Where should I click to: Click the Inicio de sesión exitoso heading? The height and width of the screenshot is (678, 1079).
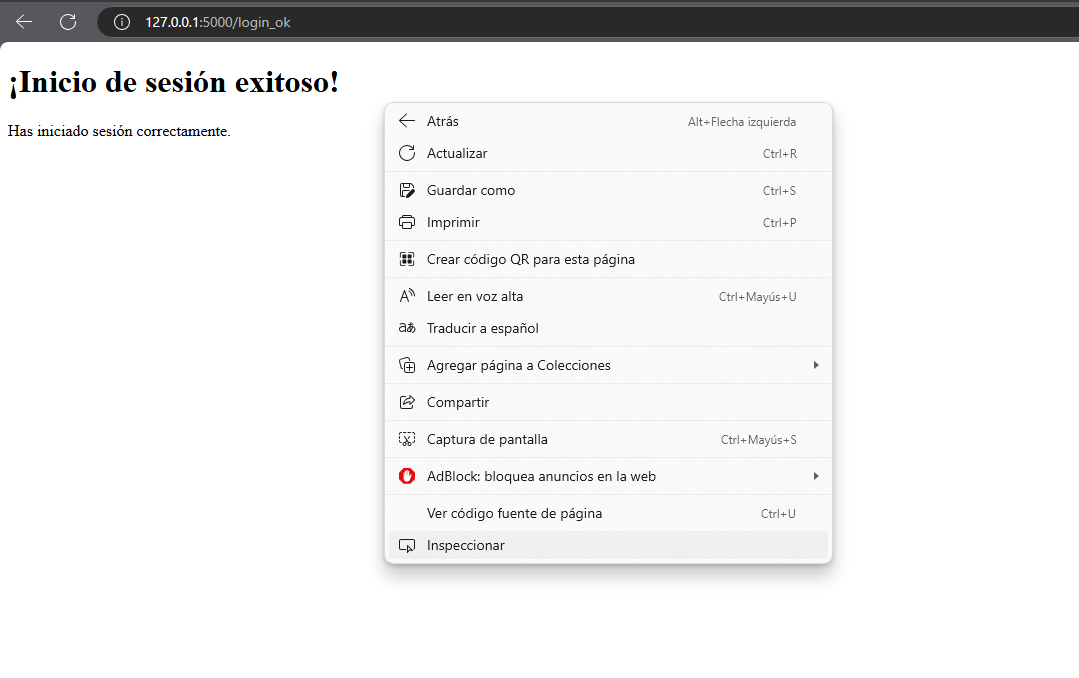pos(174,82)
